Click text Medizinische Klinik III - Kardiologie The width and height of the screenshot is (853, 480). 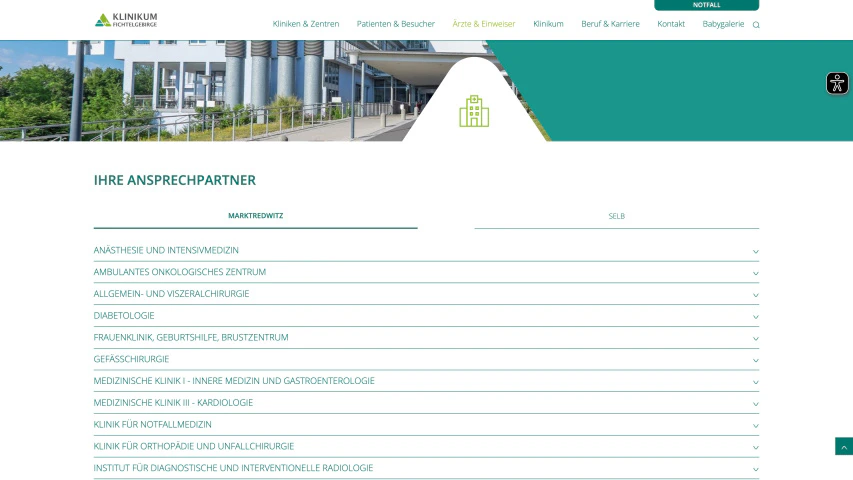tap(173, 403)
